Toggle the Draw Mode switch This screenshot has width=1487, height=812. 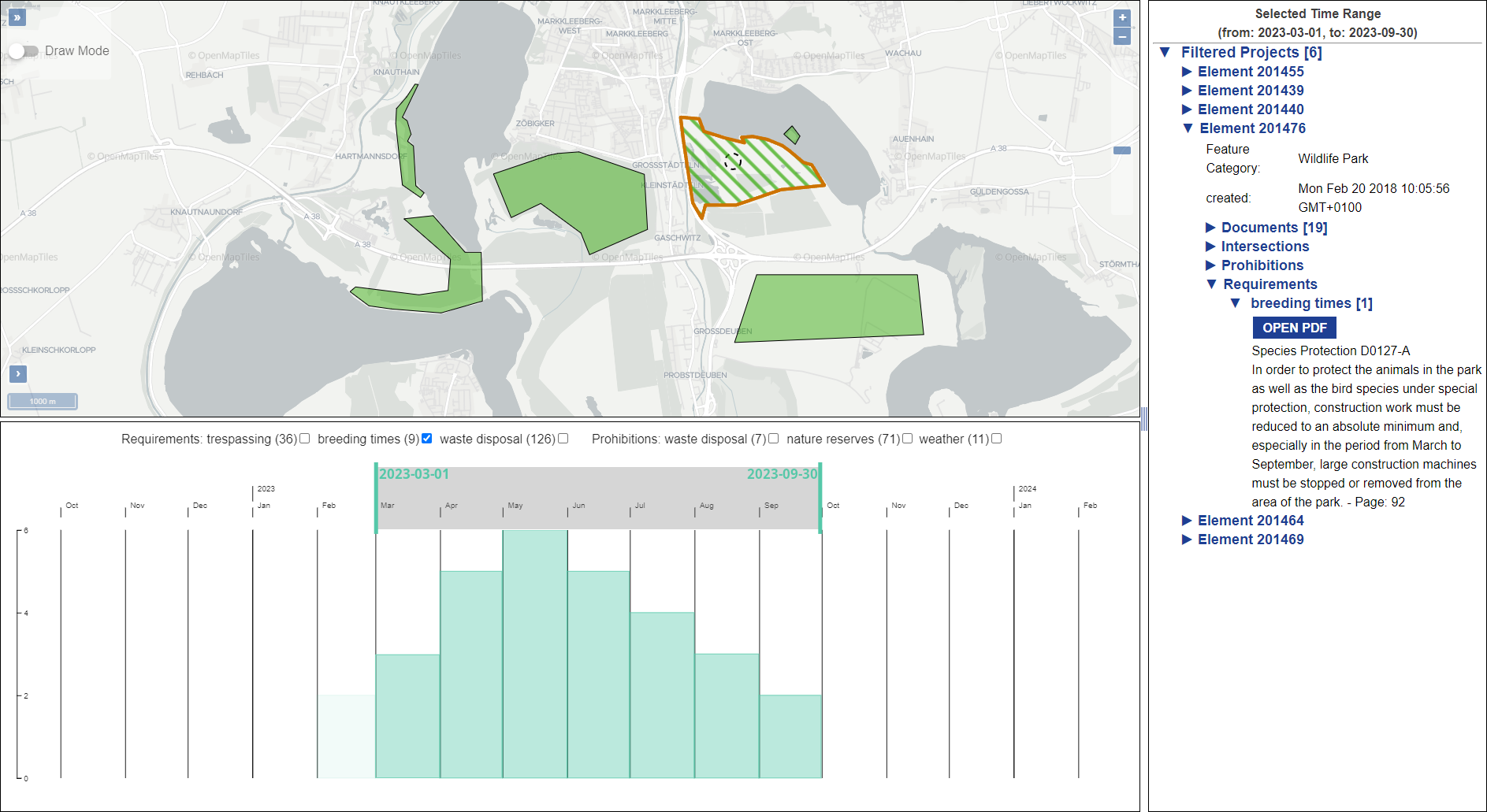coord(23,51)
